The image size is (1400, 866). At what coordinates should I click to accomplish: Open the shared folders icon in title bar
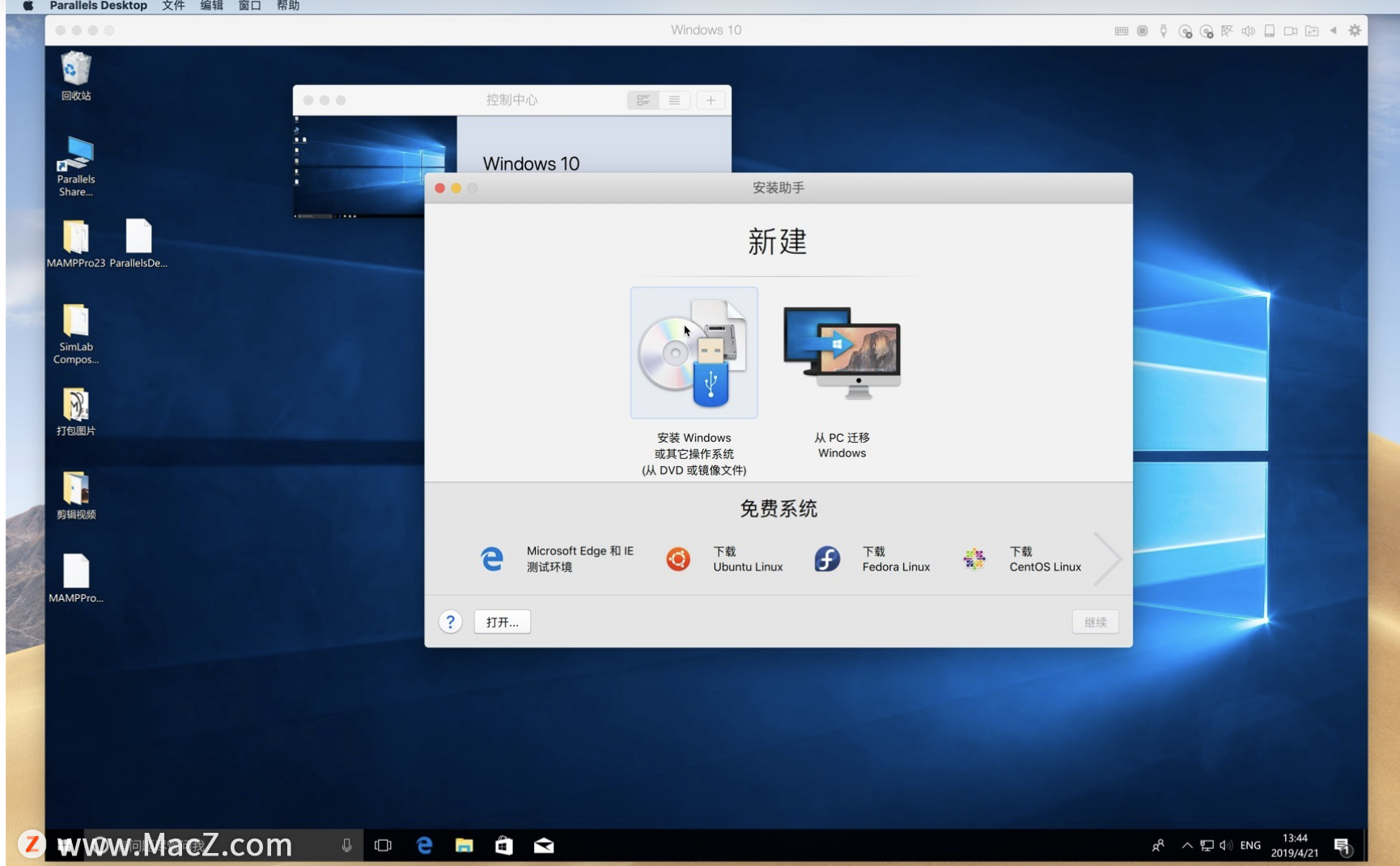pyautogui.click(x=1312, y=31)
